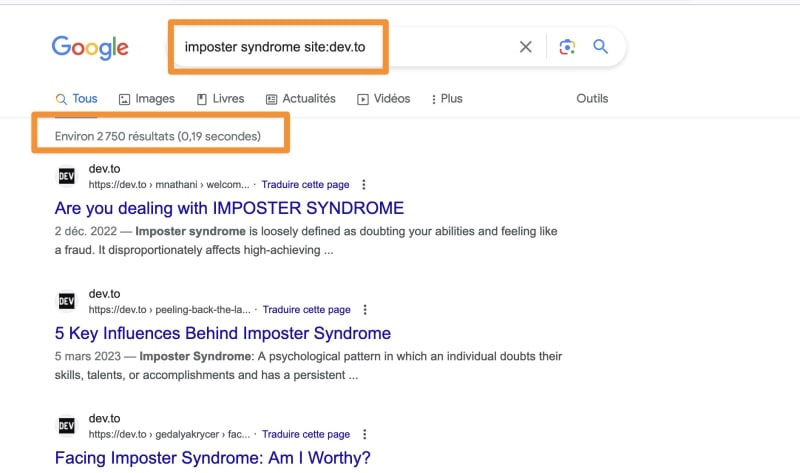Open 'Are you dealing with IMPOSTER SYNDROME'
This screenshot has height=473, width=800.
230,208
